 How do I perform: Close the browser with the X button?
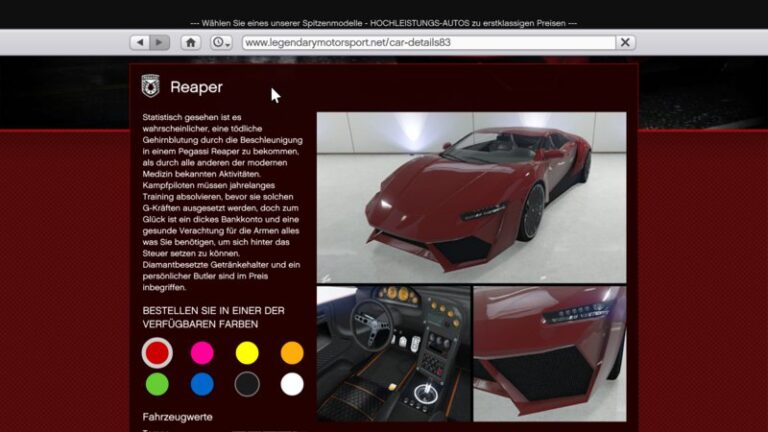[625, 43]
